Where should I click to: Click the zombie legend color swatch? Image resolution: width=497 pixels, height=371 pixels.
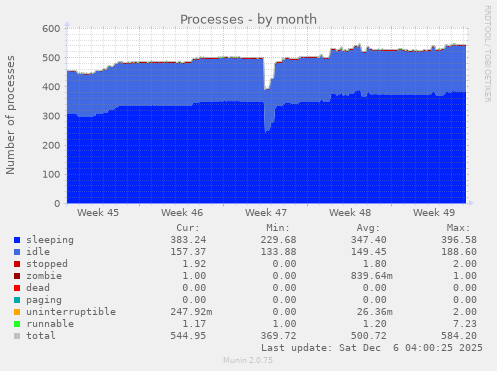(x=17, y=276)
